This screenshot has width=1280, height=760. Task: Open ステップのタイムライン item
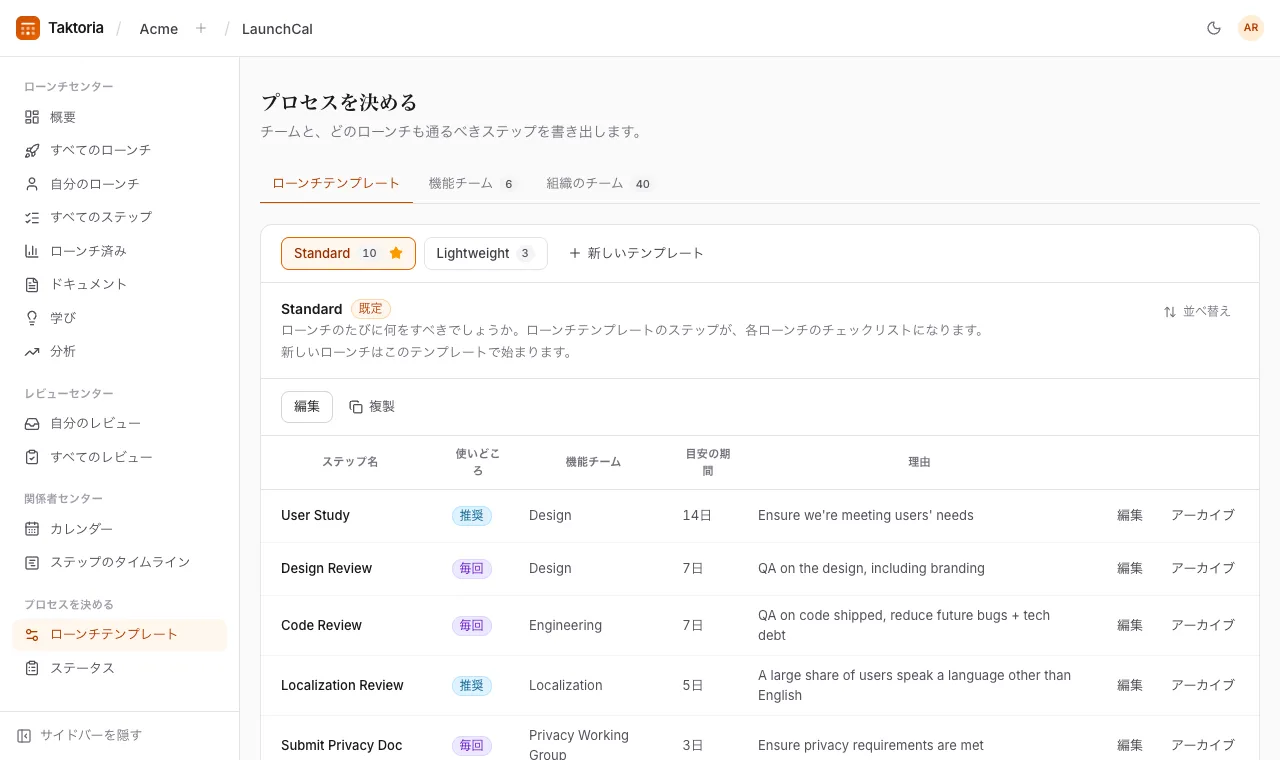[119, 562]
